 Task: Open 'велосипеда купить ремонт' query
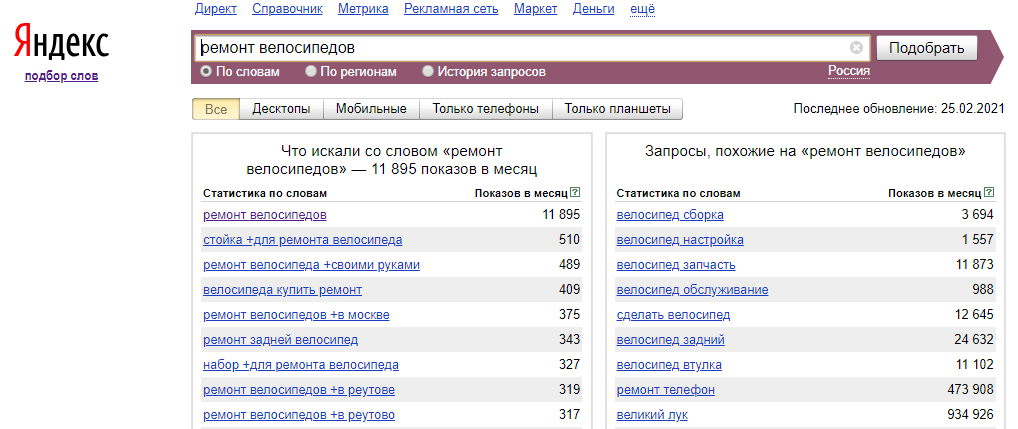click(x=282, y=290)
